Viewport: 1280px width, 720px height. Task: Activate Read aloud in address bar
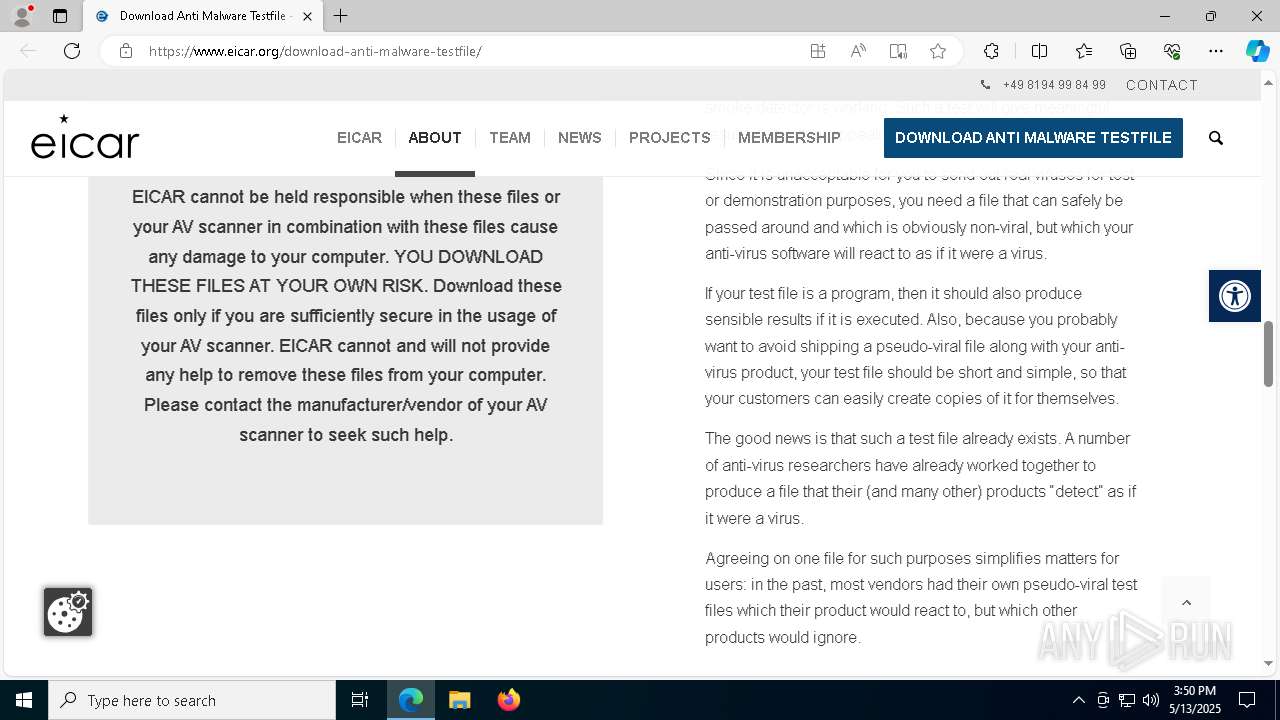pos(858,51)
